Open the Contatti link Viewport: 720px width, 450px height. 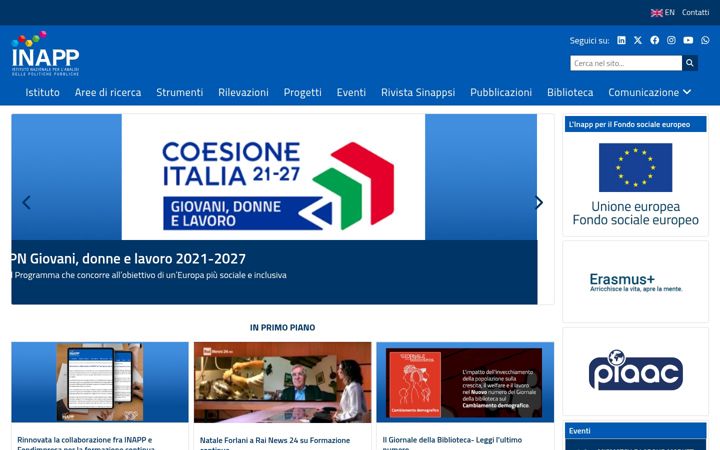coord(695,12)
